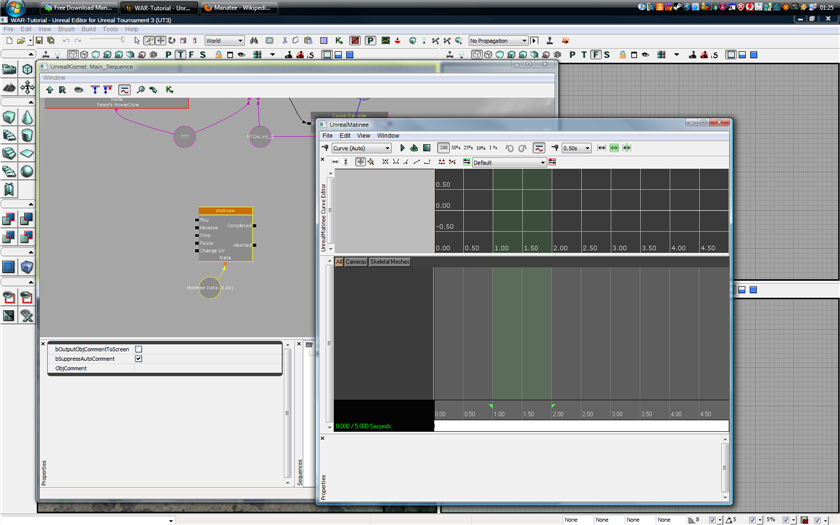
Task: Open the Build menu in main editor
Action: coord(88,29)
